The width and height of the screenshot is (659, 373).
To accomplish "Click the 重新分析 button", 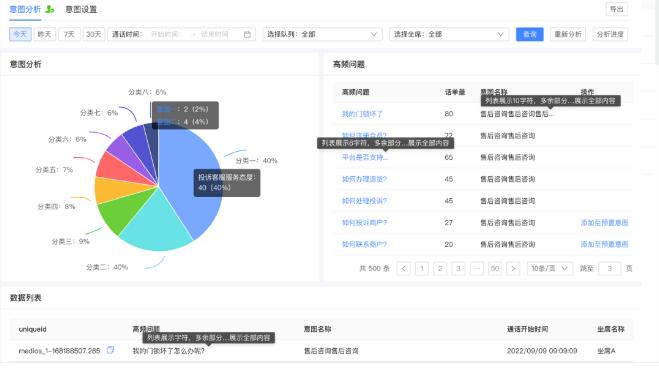I will pos(568,34).
